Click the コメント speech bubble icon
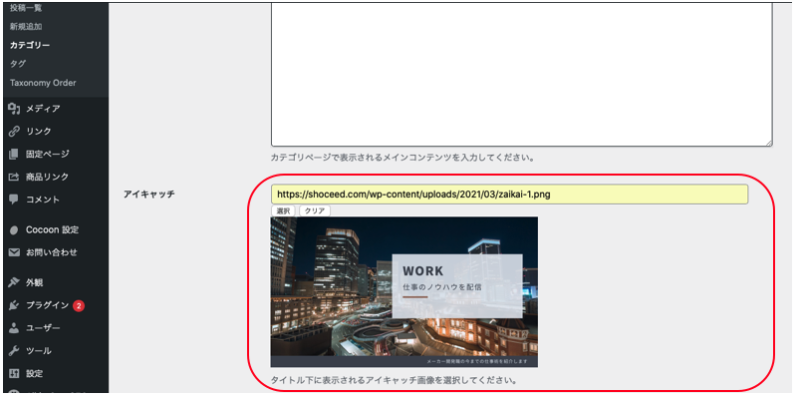This screenshot has width=800, height=397. (14, 200)
